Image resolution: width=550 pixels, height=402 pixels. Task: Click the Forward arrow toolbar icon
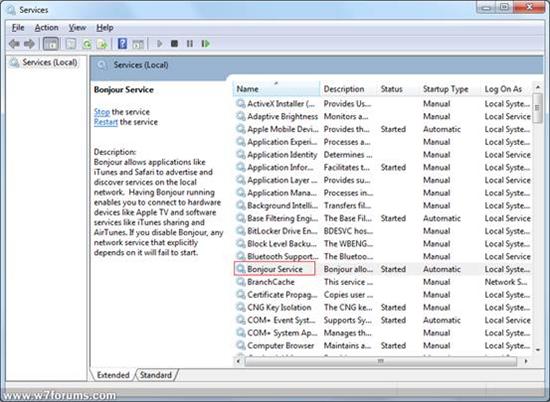point(29,44)
